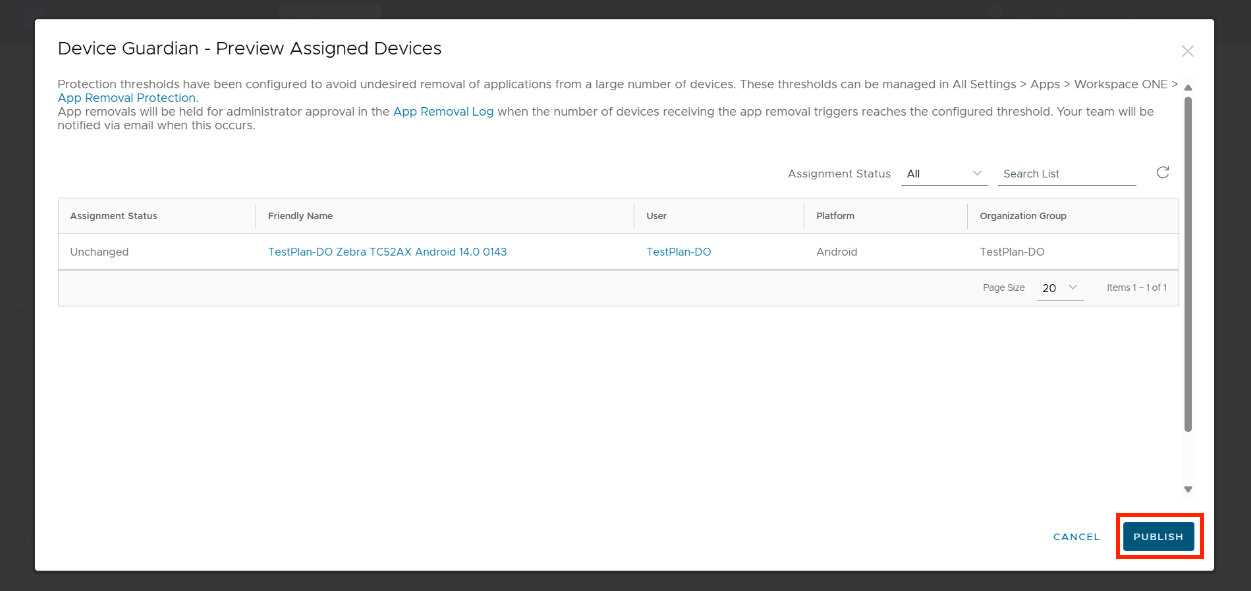Click the scroll up arrow

[1188, 88]
